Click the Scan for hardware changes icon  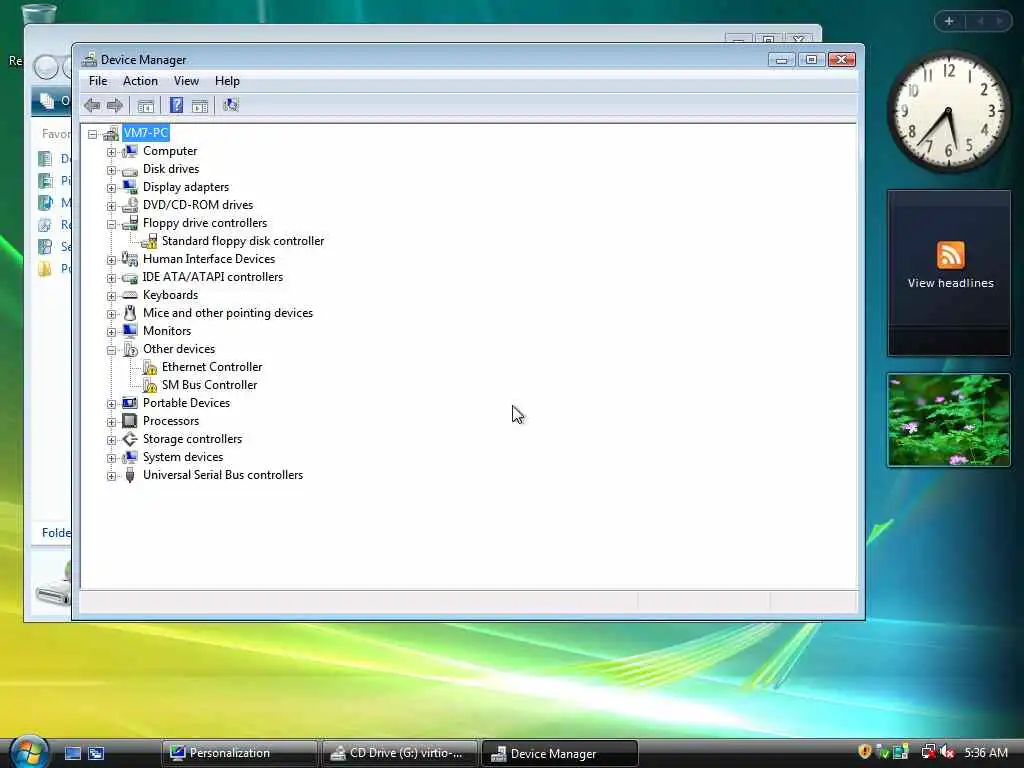tap(231, 105)
